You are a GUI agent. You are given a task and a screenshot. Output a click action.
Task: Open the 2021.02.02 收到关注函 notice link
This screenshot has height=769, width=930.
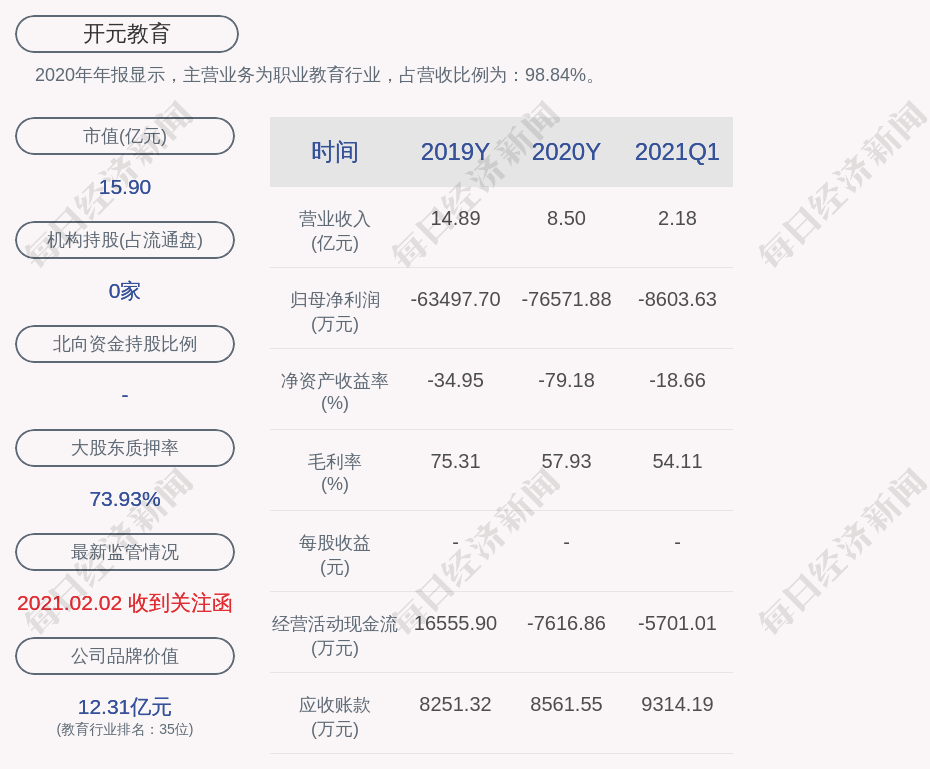pos(123,605)
